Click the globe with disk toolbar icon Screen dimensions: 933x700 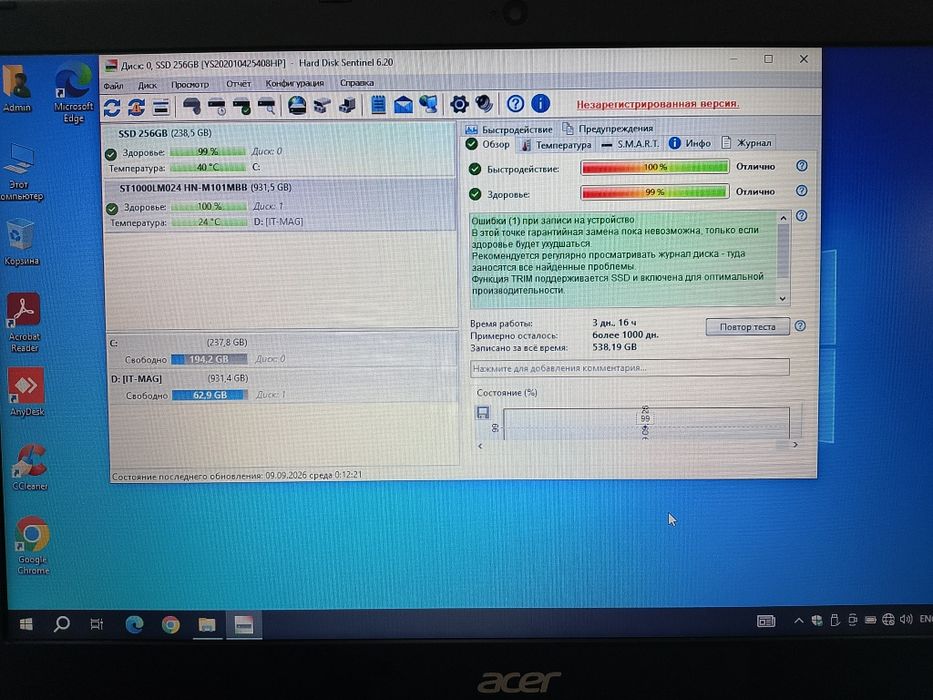[297, 105]
